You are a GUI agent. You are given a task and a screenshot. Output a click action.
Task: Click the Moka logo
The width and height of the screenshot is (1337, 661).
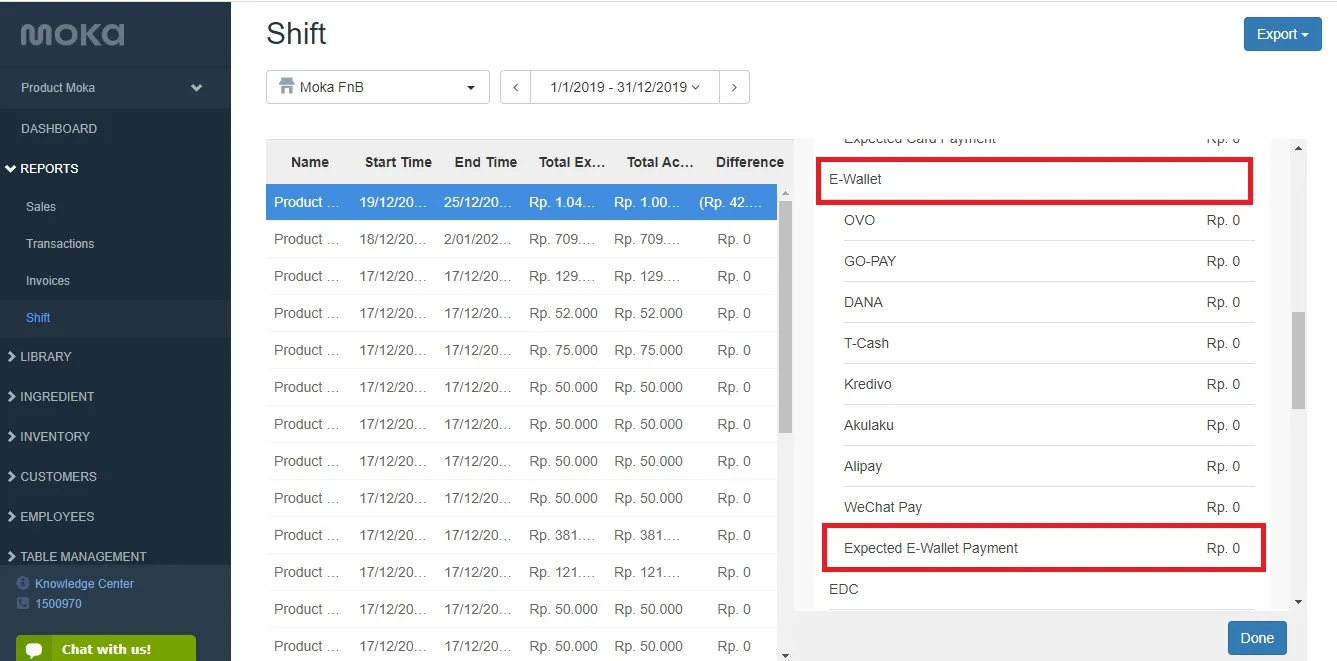point(73,35)
